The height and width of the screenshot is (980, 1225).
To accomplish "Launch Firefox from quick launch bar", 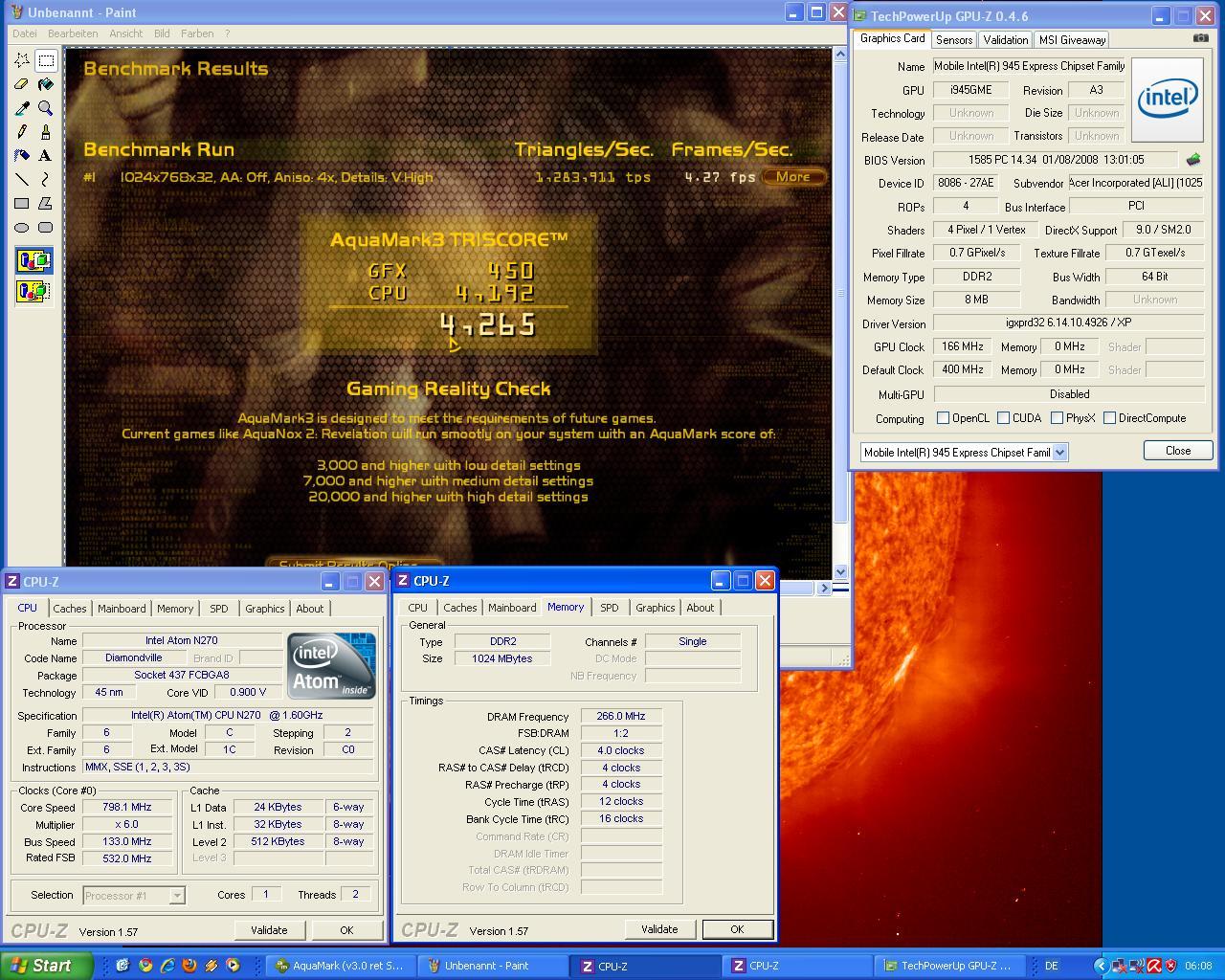I will point(189,966).
